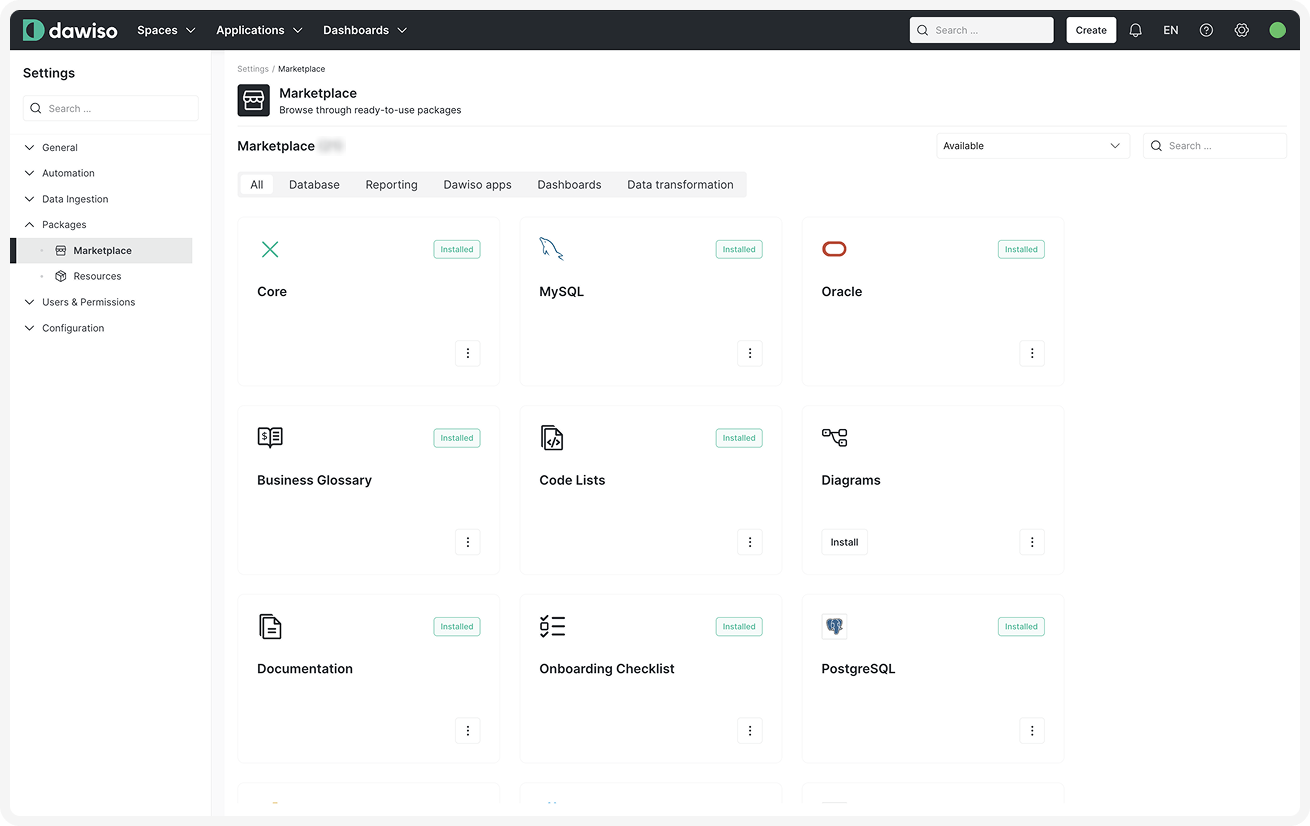Open the Available filter dropdown
Screen dimensions: 1310x826
1032,146
